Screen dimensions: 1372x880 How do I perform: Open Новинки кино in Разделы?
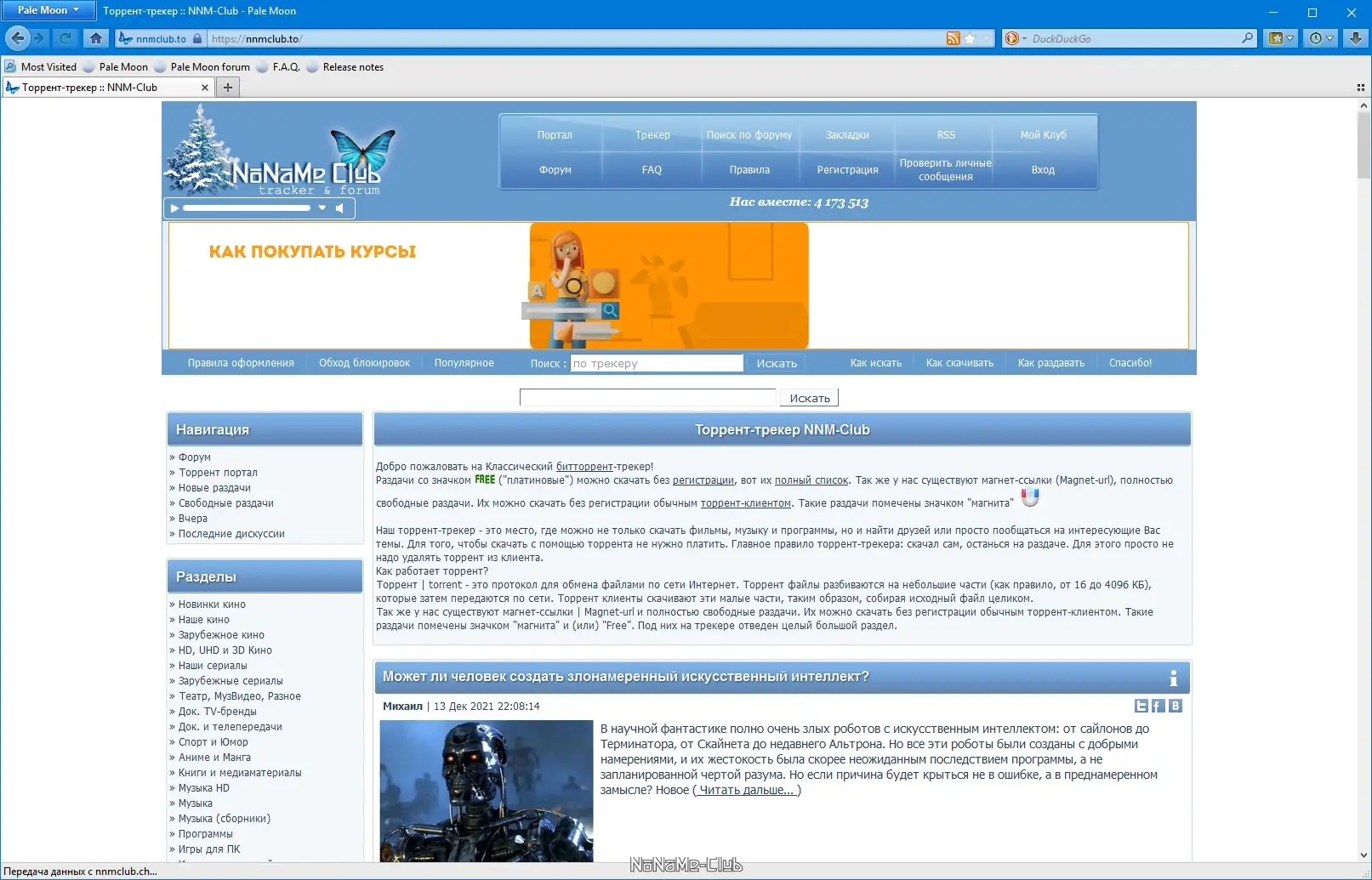point(212,605)
